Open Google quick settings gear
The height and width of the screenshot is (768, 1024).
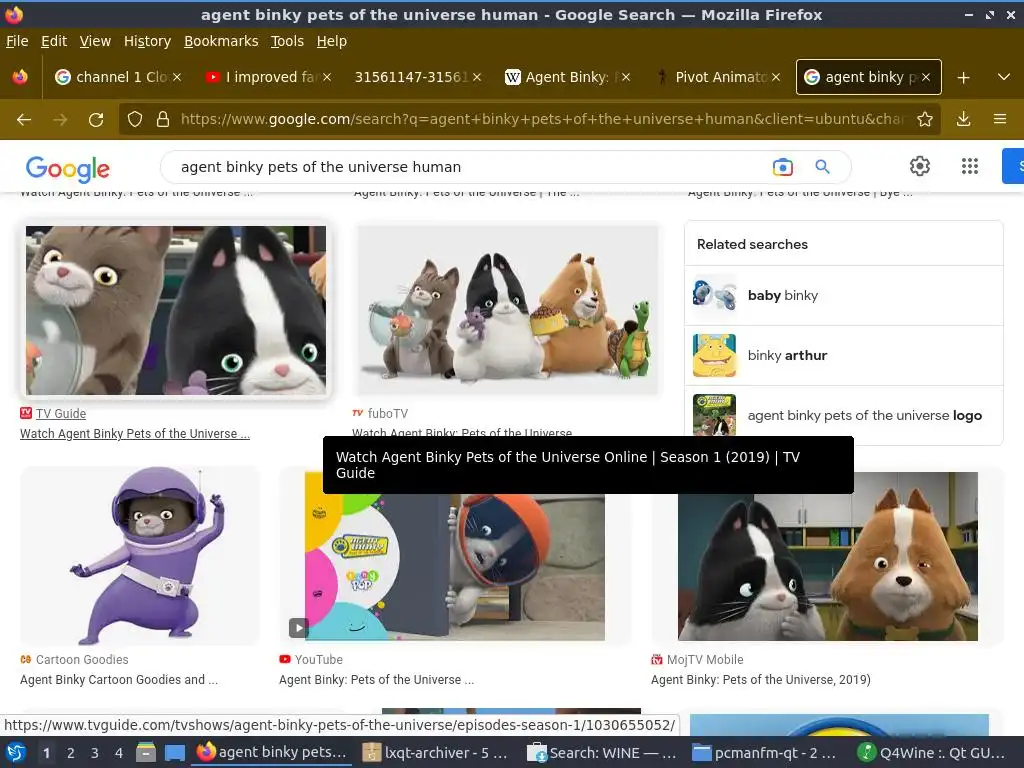tap(920, 166)
